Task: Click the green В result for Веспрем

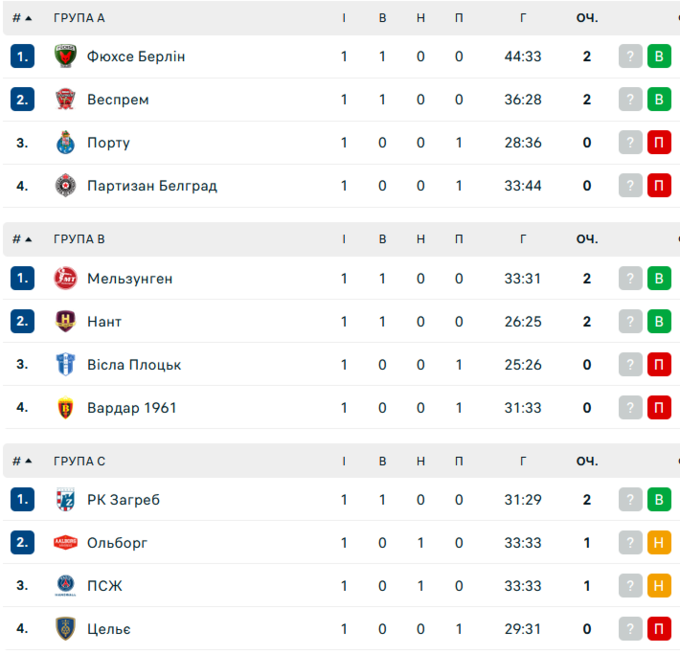Action: click(x=659, y=99)
